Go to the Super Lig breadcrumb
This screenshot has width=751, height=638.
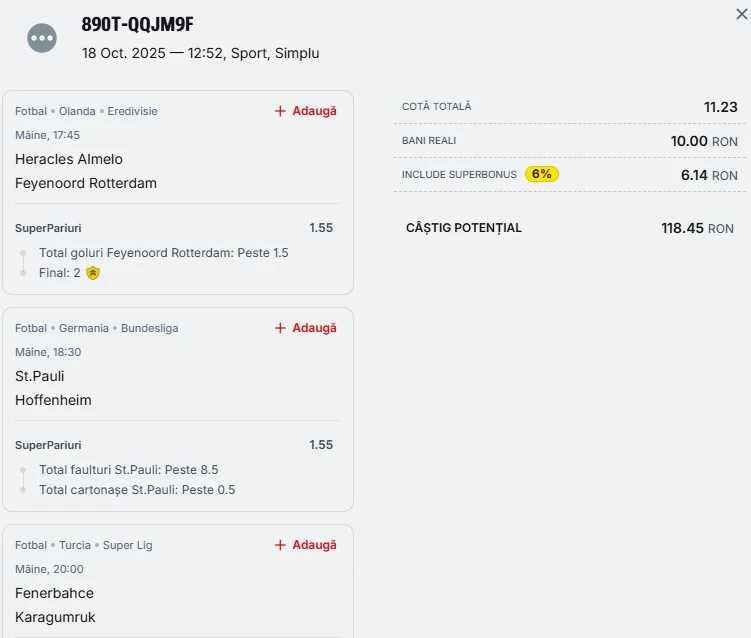[x=128, y=545]
